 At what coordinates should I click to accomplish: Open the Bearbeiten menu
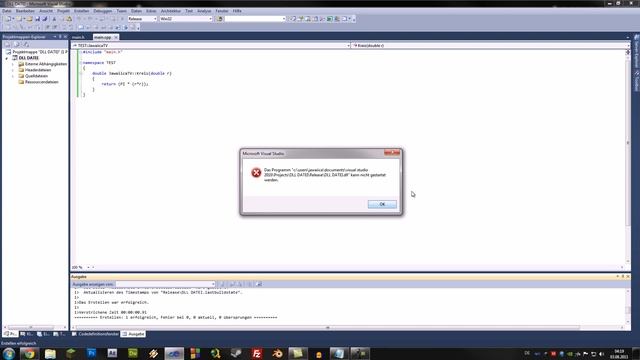coord(25,11)
